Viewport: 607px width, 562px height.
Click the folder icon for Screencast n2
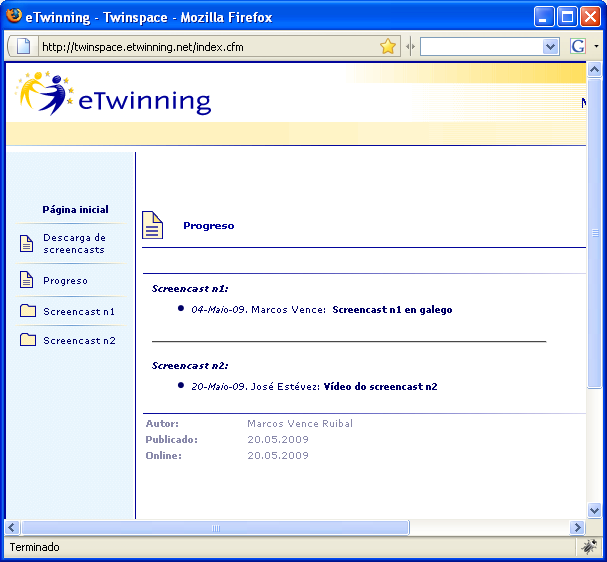coord(28,340)
